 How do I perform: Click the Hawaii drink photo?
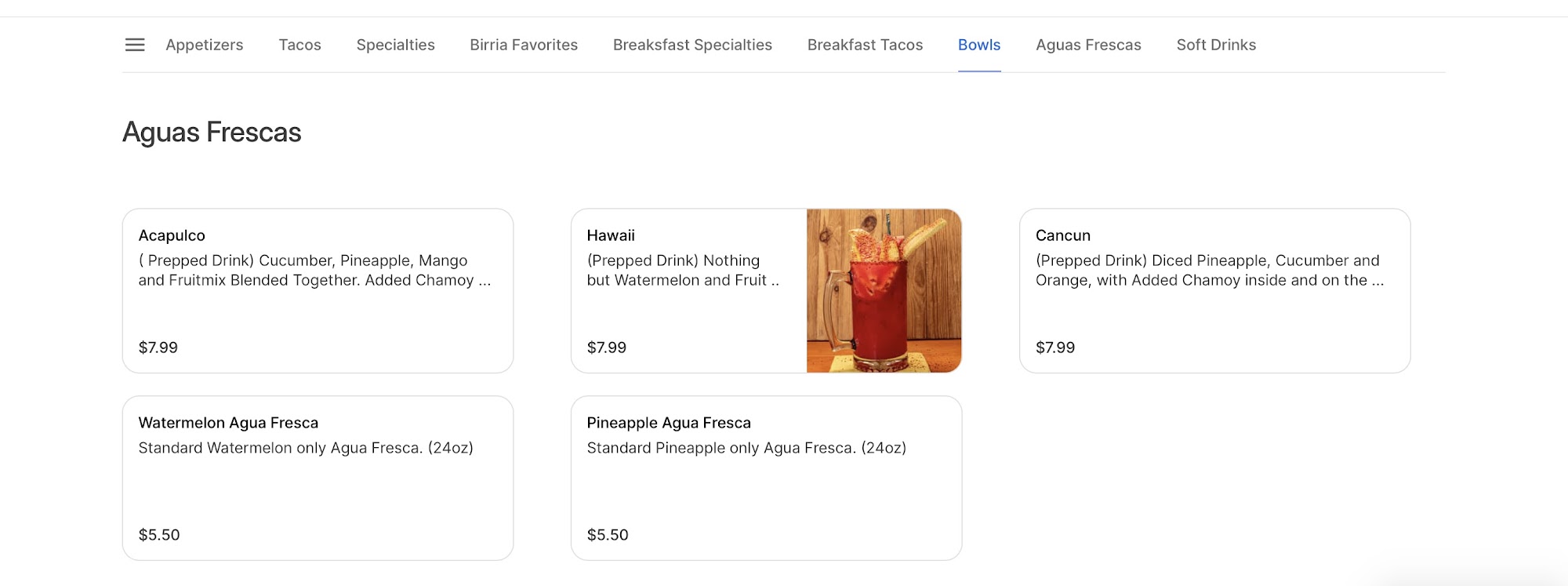click(884, 290)
